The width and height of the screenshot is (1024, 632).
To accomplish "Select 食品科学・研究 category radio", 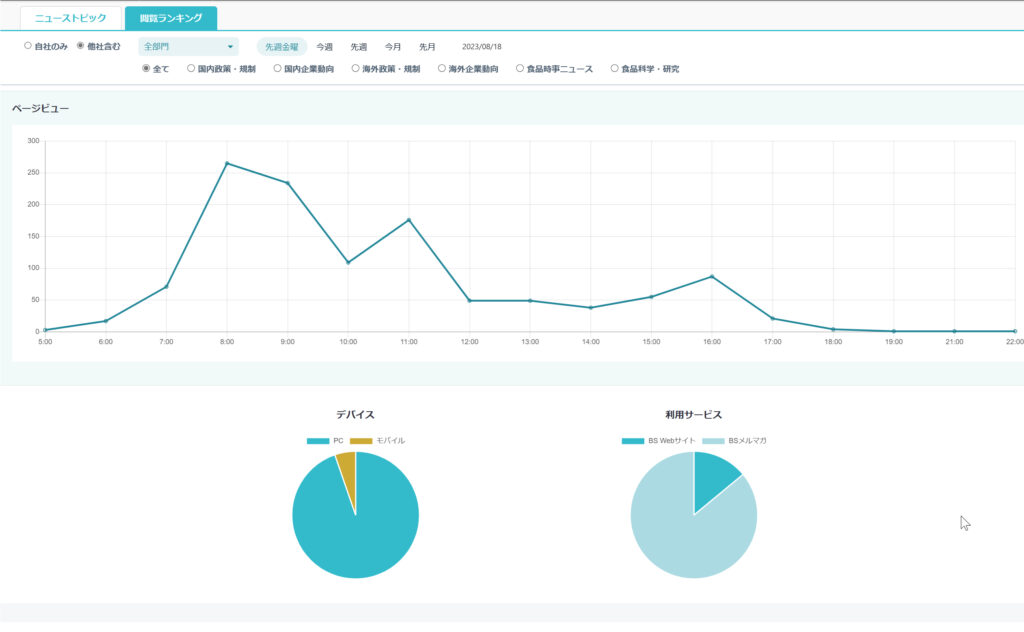I will [x=614, y=69].
